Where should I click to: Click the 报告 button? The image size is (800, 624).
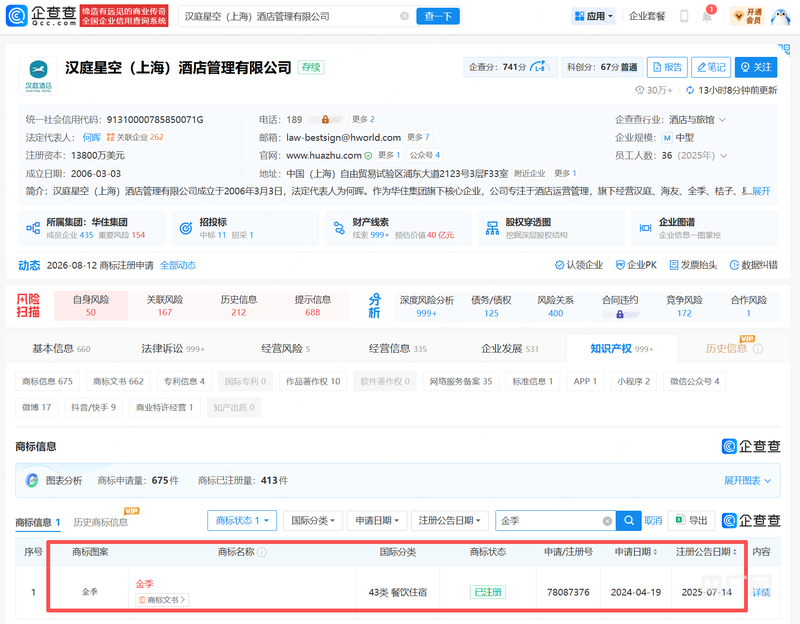[667, 67]
